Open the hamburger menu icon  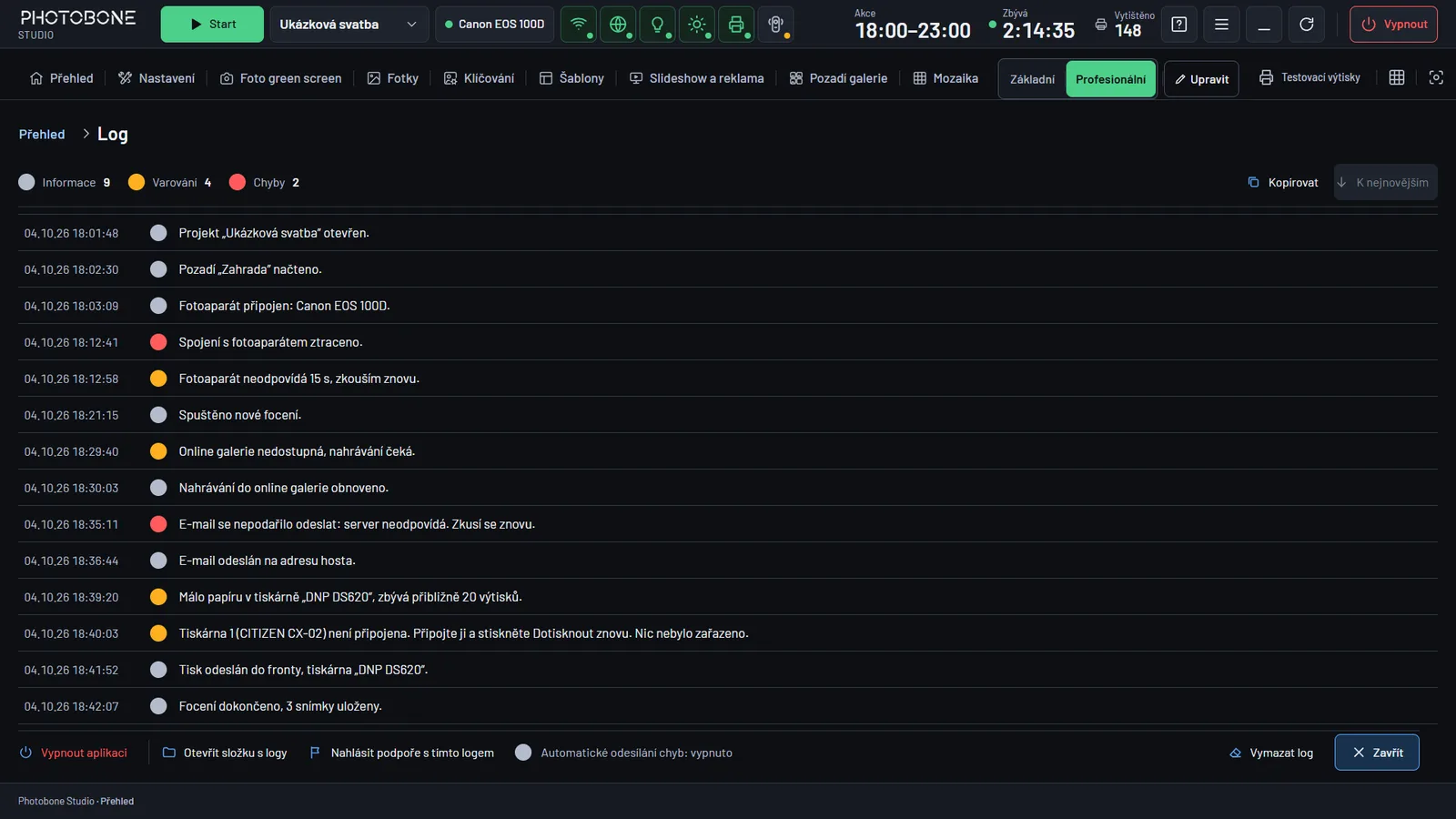pyautogui.click(x=1221, y=25)
